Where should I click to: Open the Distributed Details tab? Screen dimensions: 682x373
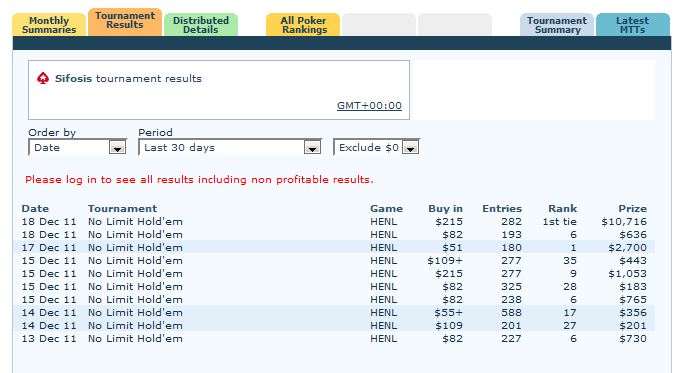(201, 25)
